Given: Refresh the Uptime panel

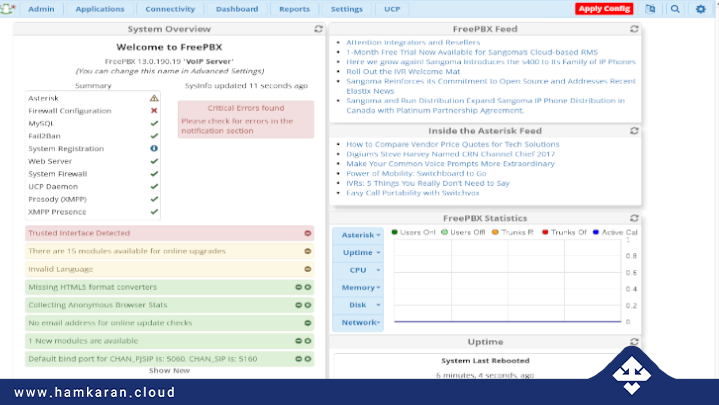Looking at the screenshot, I should pos(634,342).
